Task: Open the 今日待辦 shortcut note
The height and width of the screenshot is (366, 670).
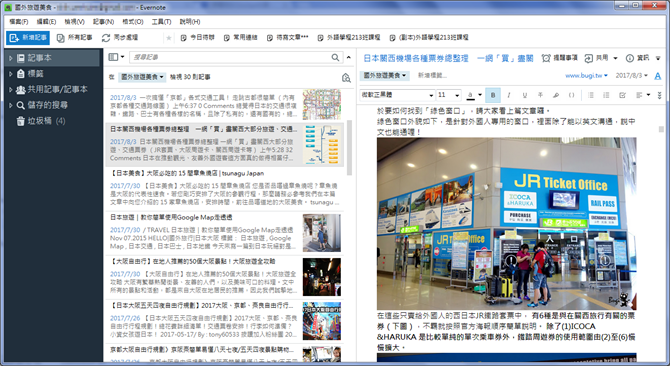Action: tap(197, 38)
